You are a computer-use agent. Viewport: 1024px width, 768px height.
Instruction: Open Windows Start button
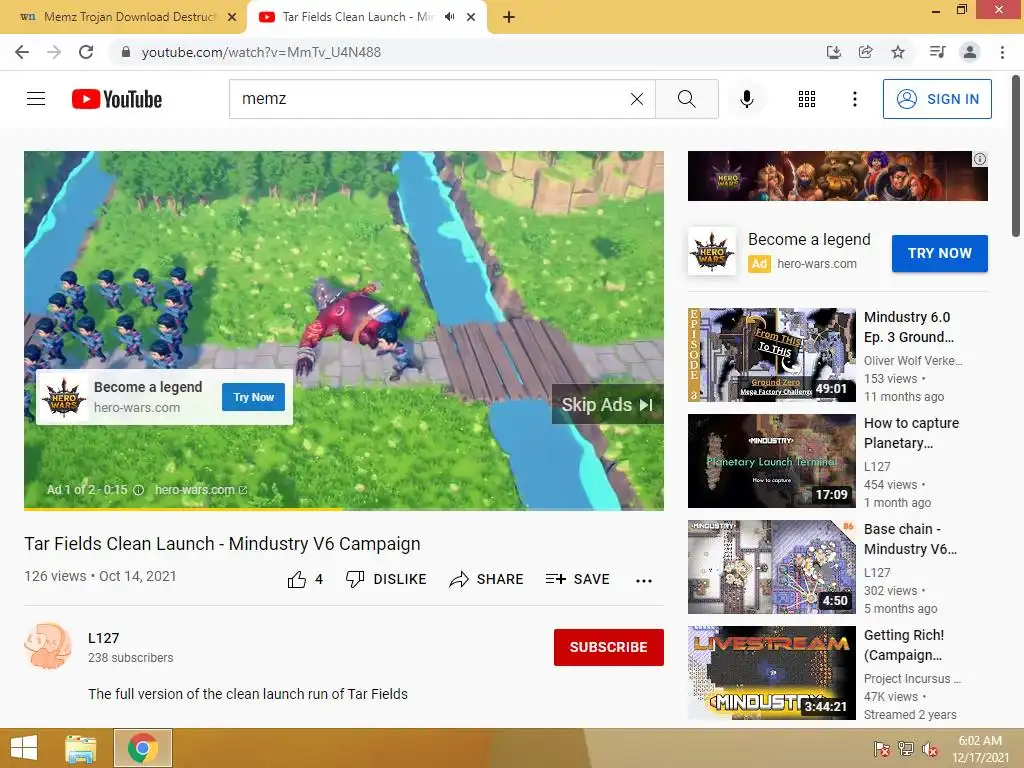[x=24, y=748]
